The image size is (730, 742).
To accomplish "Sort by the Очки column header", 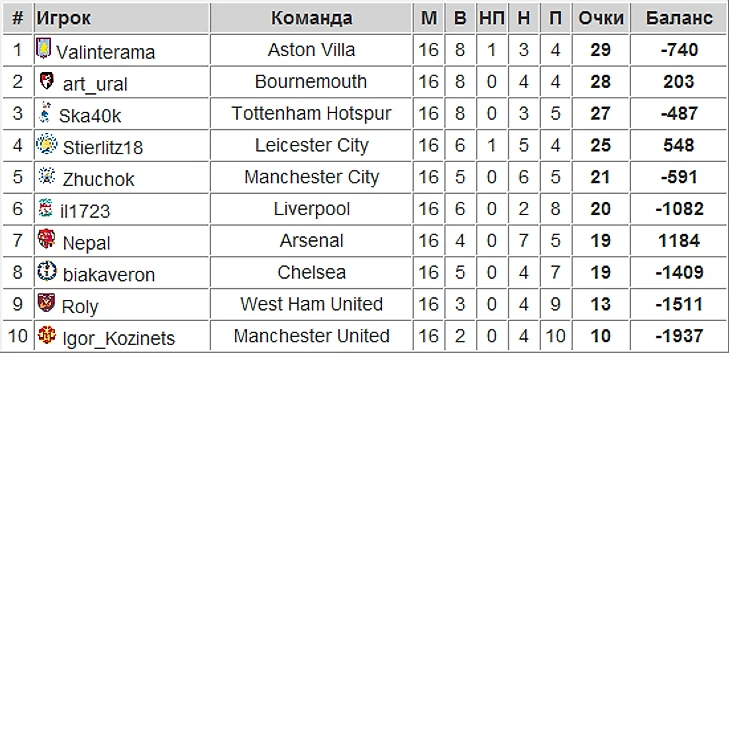I will coord(601,18).
